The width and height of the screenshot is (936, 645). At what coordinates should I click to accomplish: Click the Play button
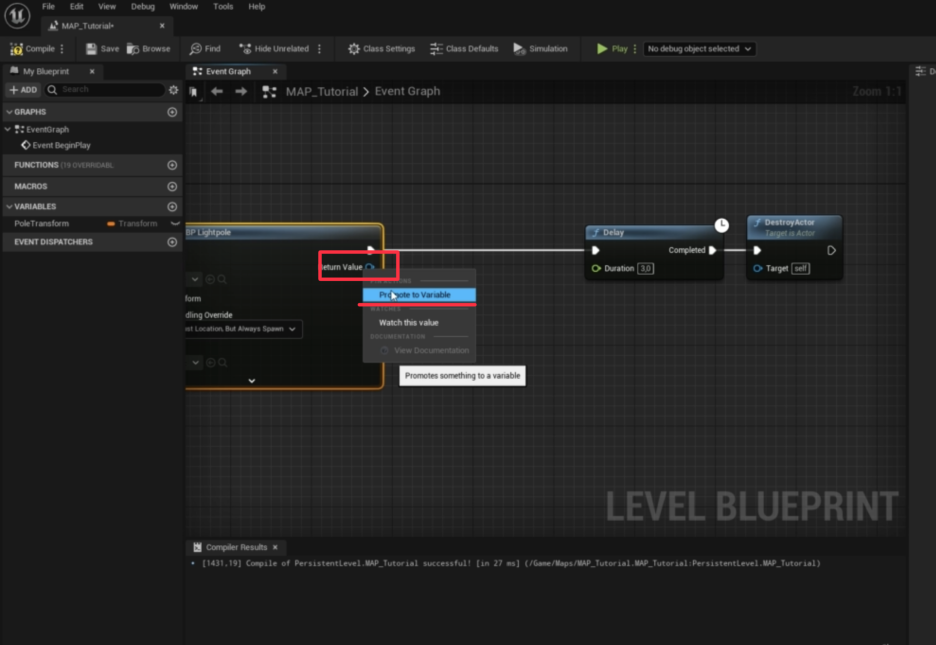[612, 49]
